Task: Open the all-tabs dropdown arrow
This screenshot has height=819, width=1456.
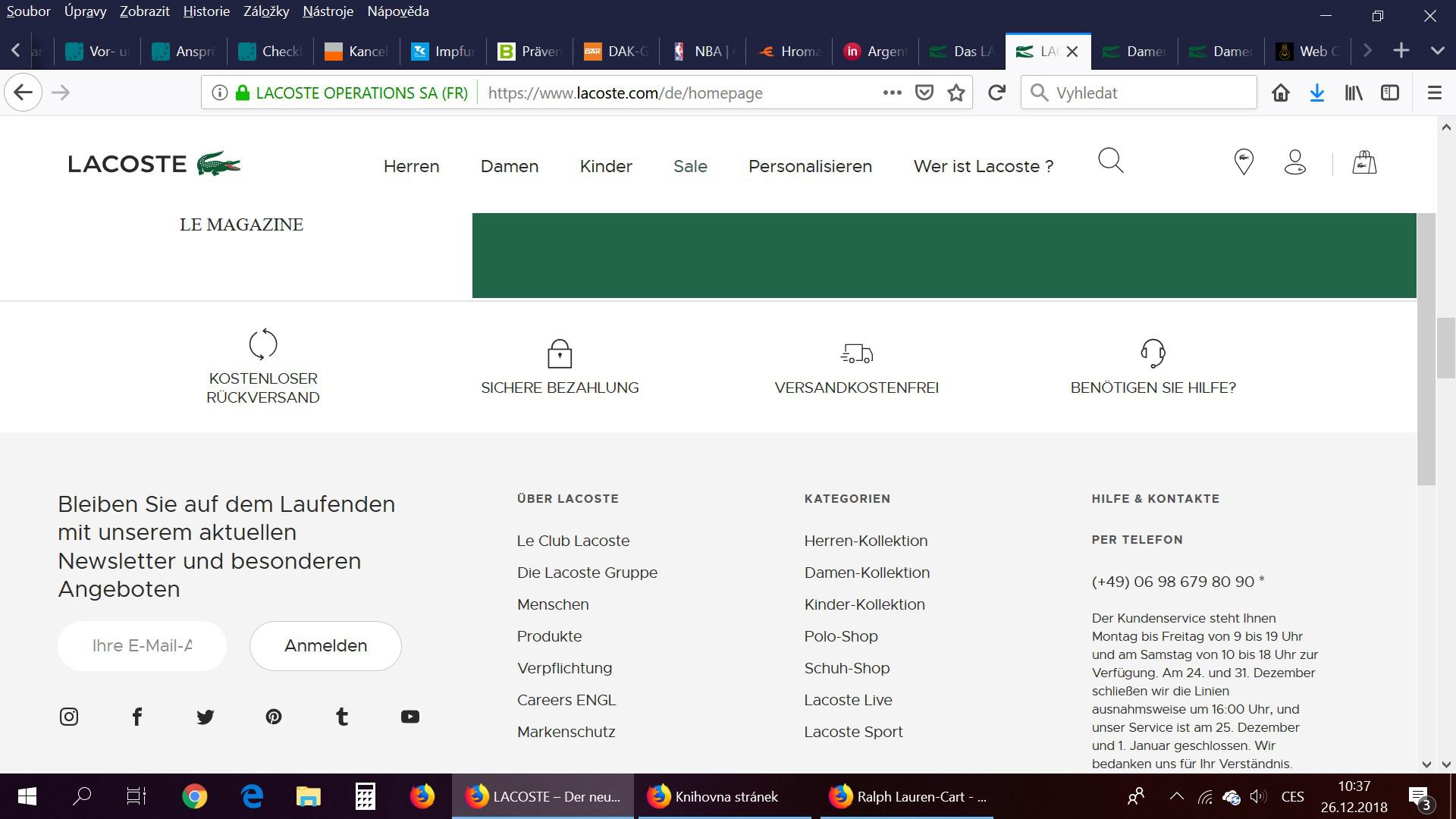Action: coord(1437,51)
